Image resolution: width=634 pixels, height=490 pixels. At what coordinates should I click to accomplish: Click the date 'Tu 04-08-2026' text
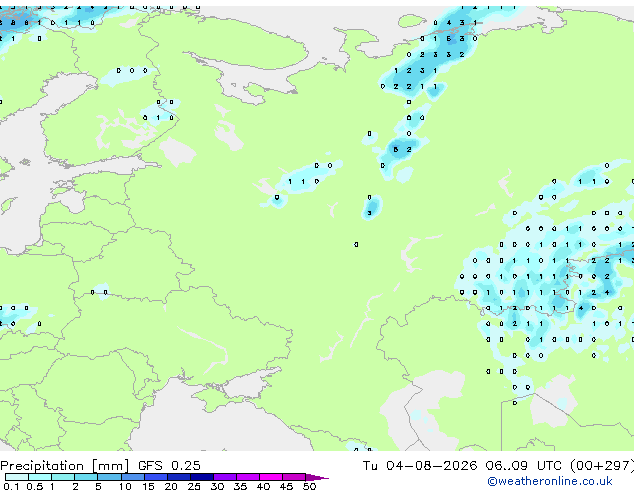tap(420, 466)
